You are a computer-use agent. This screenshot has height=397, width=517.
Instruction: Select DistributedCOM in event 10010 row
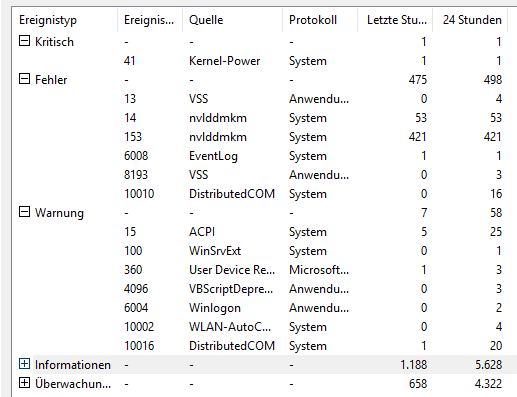232,194
